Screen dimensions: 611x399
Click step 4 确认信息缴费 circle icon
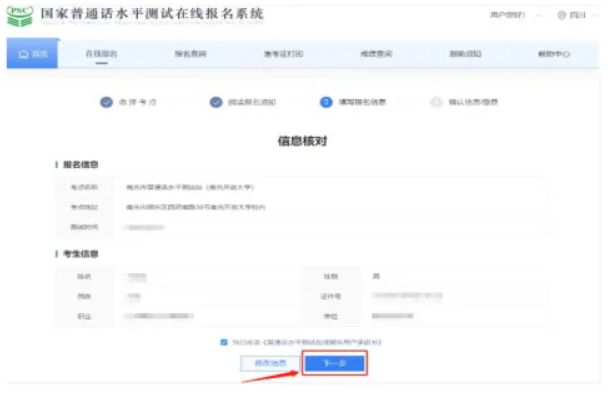436,102
